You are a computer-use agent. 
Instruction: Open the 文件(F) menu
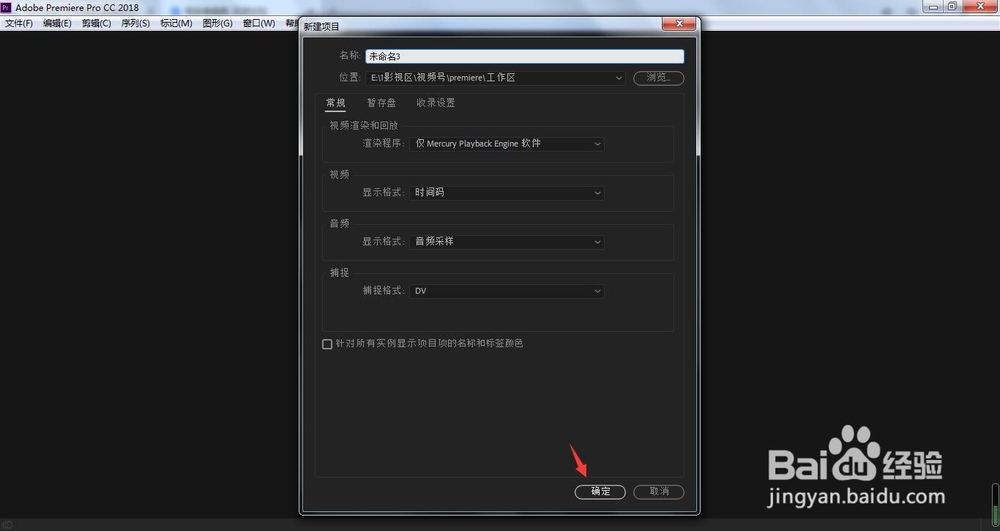(18, 24)
